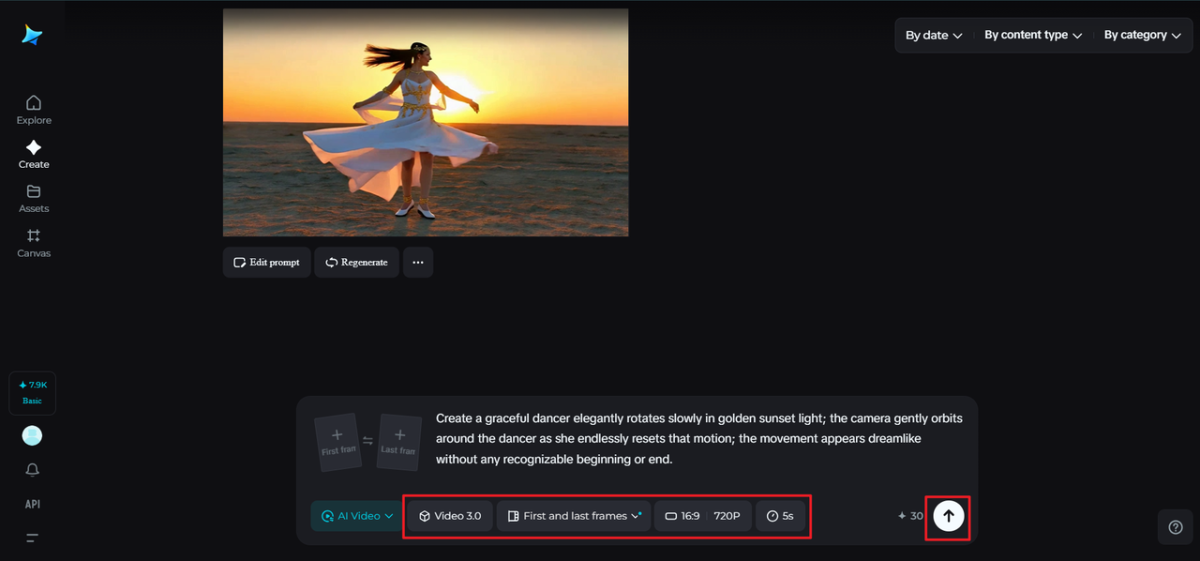The width and height of the screenshot is (1200, 561).
Task: Open the AI Video mode dropdown
Action: [x=357, y=516]
